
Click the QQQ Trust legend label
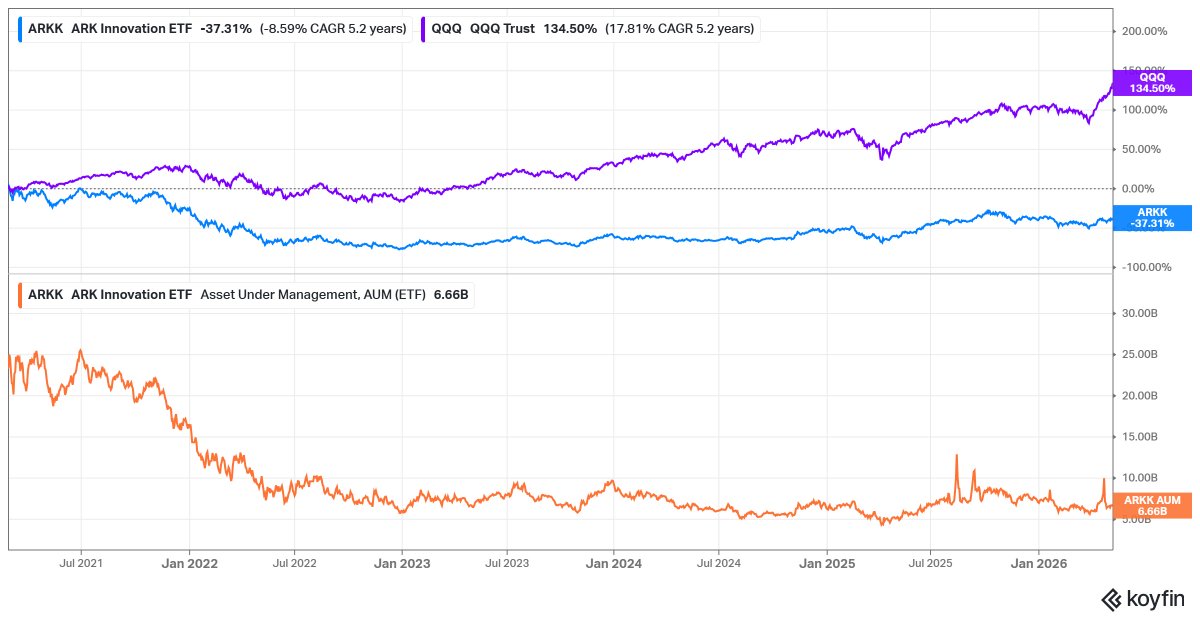point(502,29)
